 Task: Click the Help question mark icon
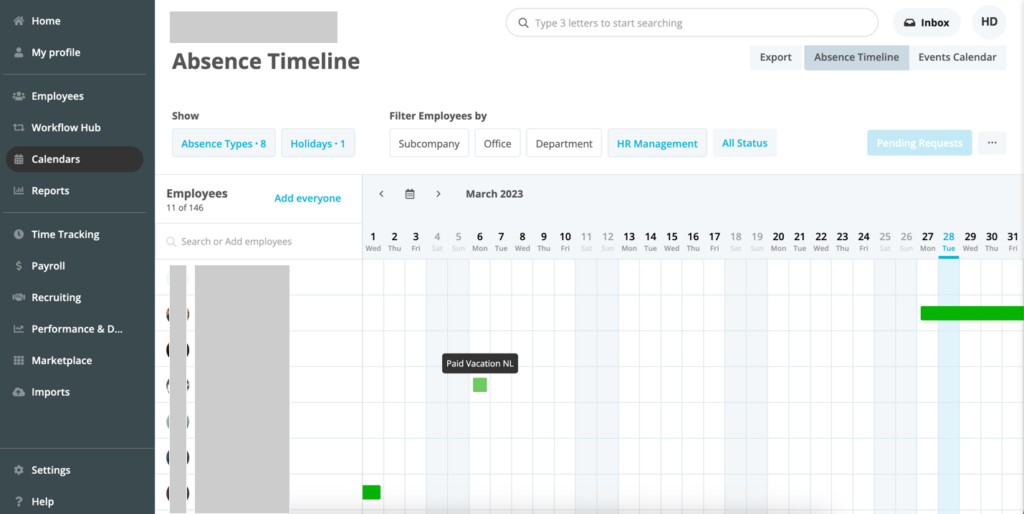[19, 502]
